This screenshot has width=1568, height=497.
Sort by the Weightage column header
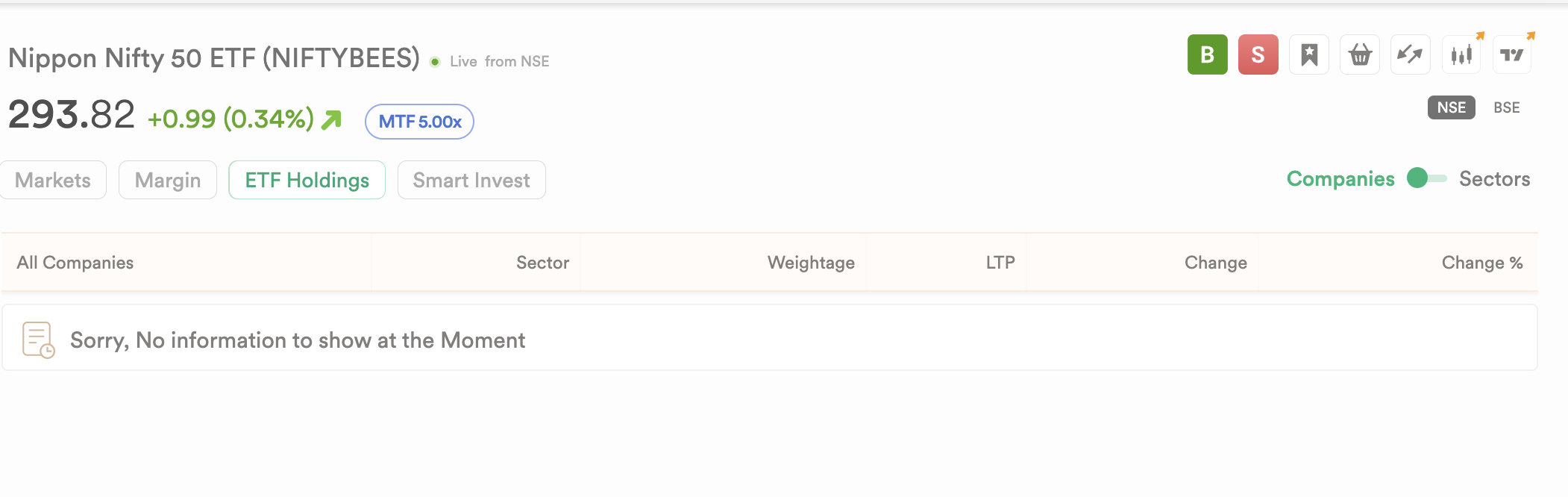tap(811, 263)
